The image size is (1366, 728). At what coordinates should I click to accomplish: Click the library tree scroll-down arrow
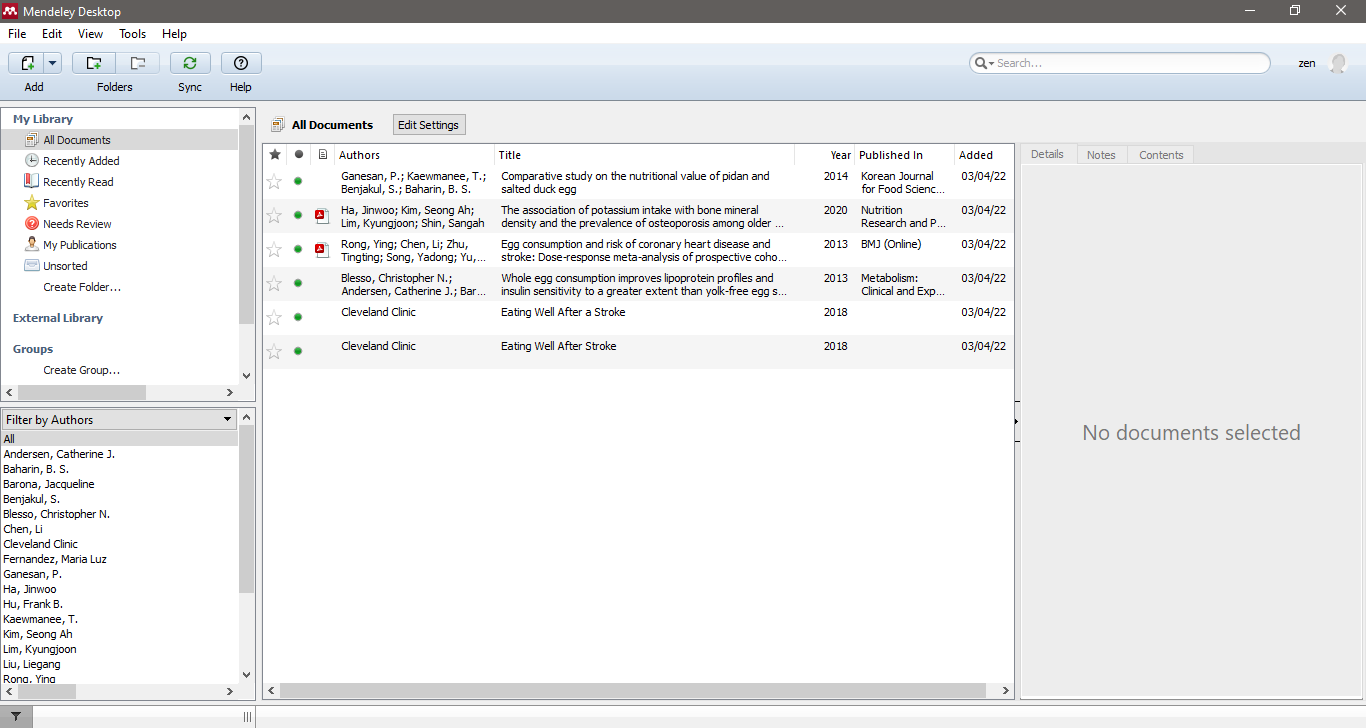pyautogui.click(x=247, y=376)
